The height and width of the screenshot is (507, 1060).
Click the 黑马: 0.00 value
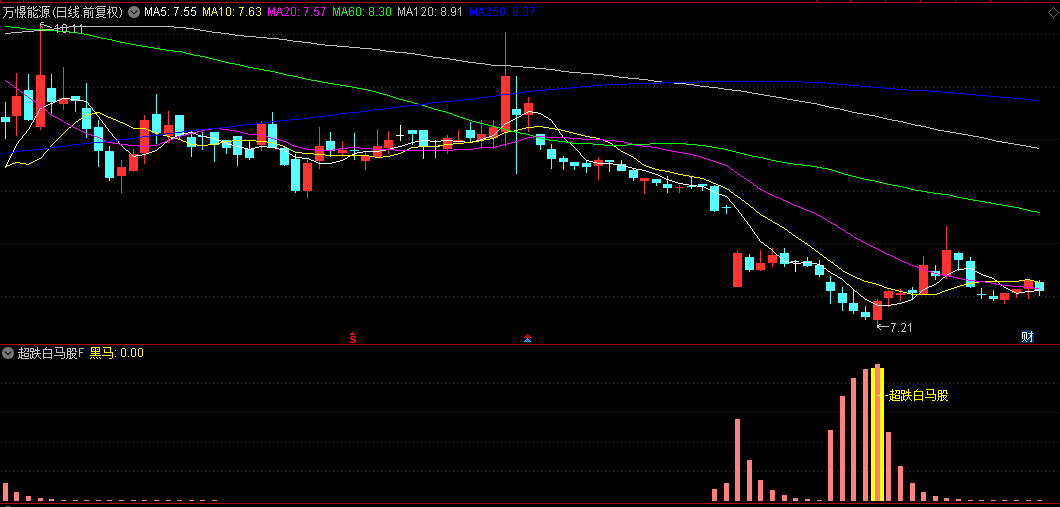click(117, 352)
